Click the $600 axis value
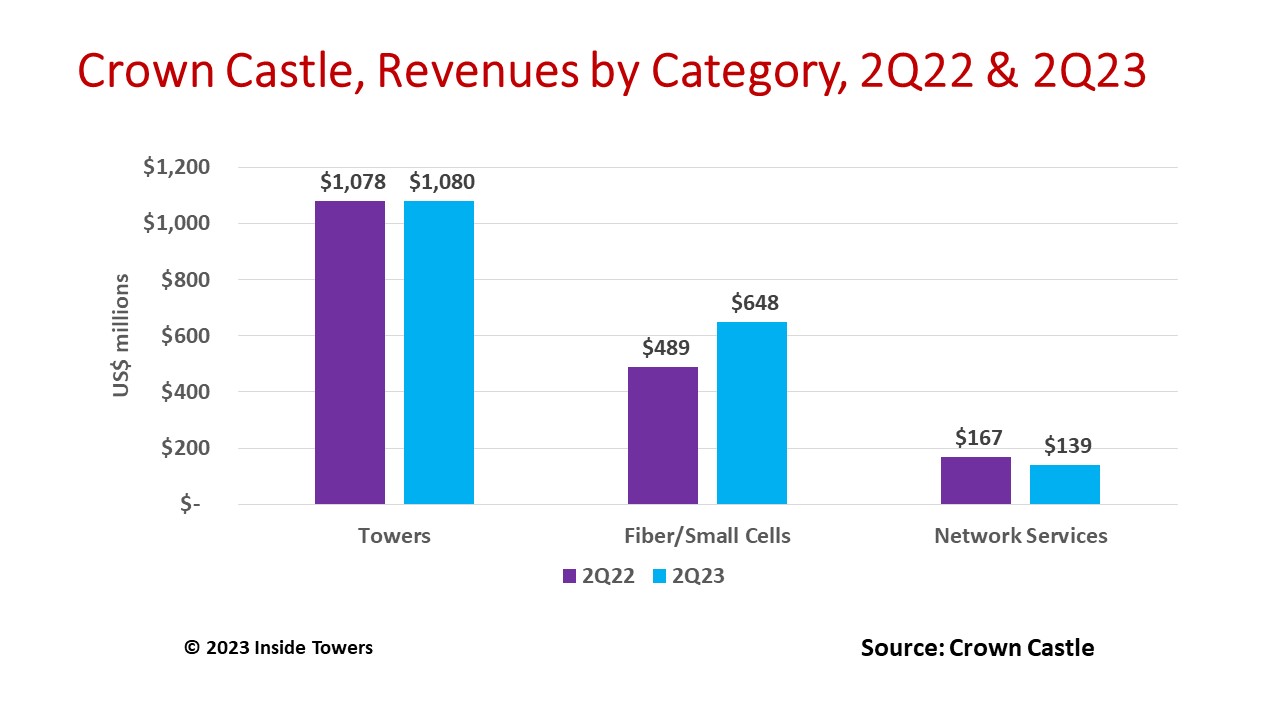This screenshot has width=1280, height=720. pos(185,336)
